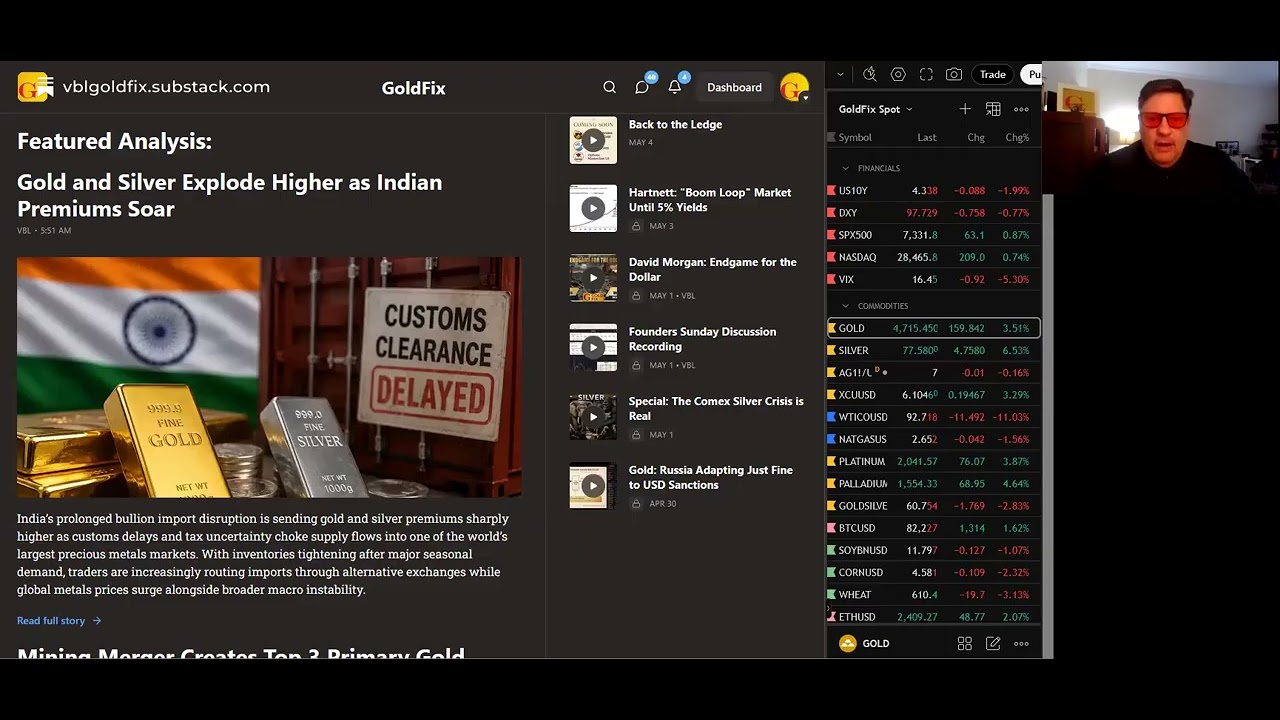1280x720 pixels.
Task: Select the US10Y watchlist row
Action: [x=933, y=190]
